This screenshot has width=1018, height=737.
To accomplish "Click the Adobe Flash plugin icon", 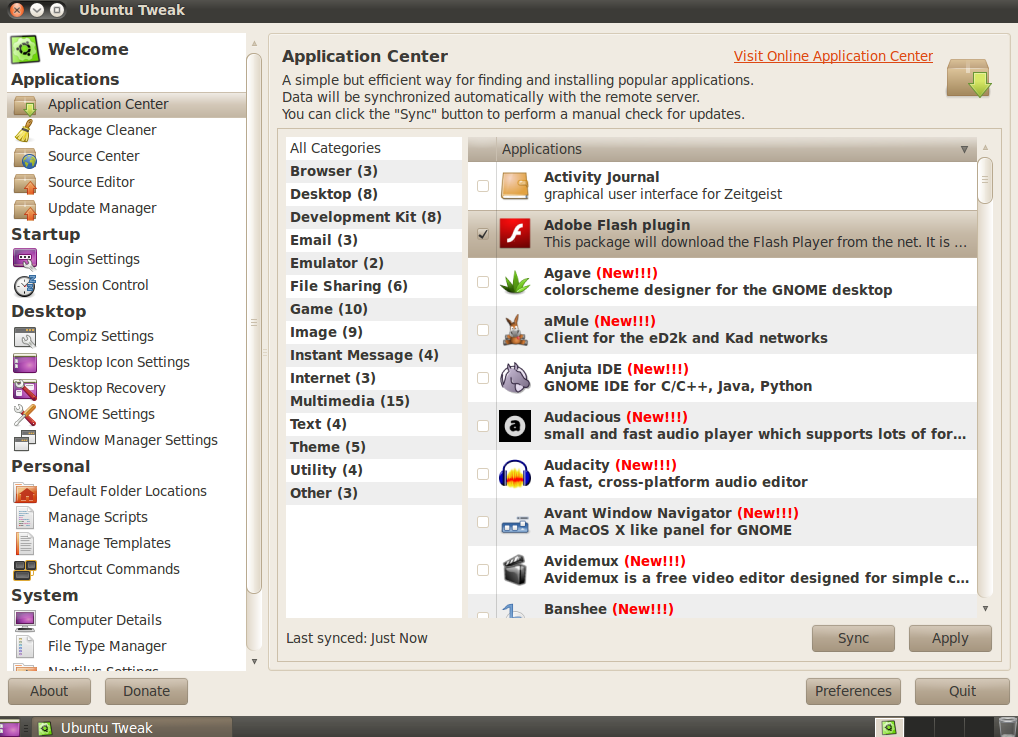I will pyautogui.click(x=515, y=234).
